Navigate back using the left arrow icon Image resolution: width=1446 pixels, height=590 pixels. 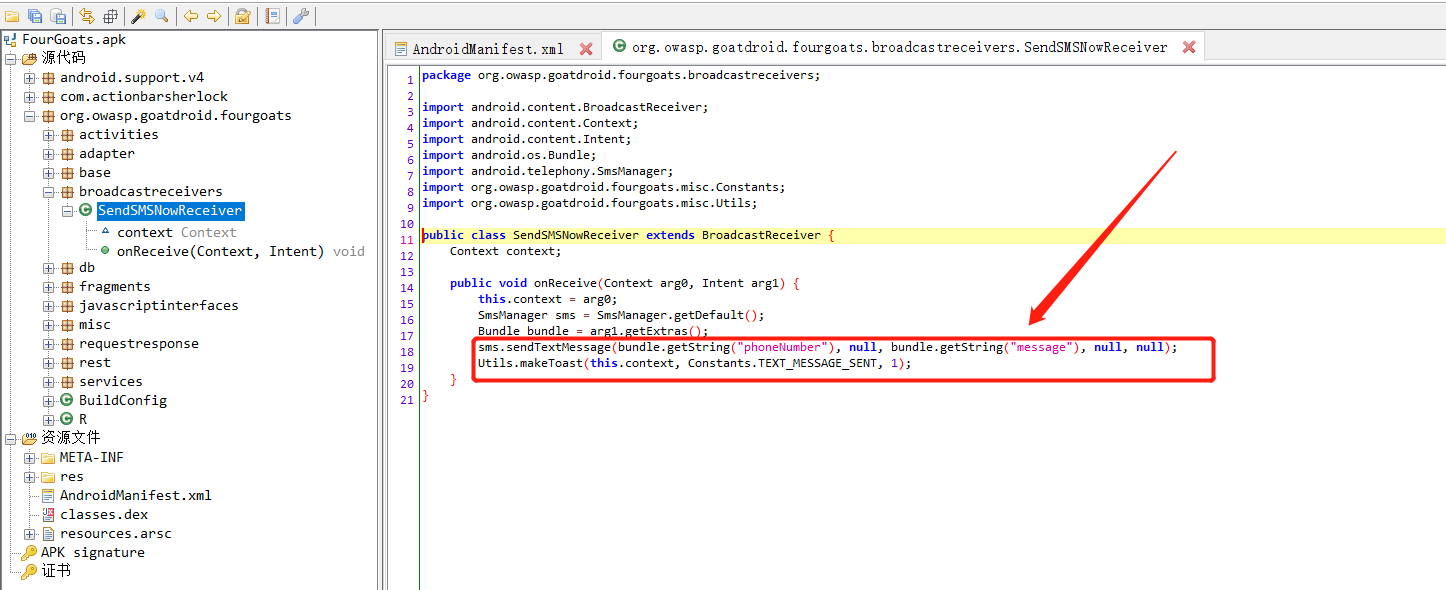190,16
